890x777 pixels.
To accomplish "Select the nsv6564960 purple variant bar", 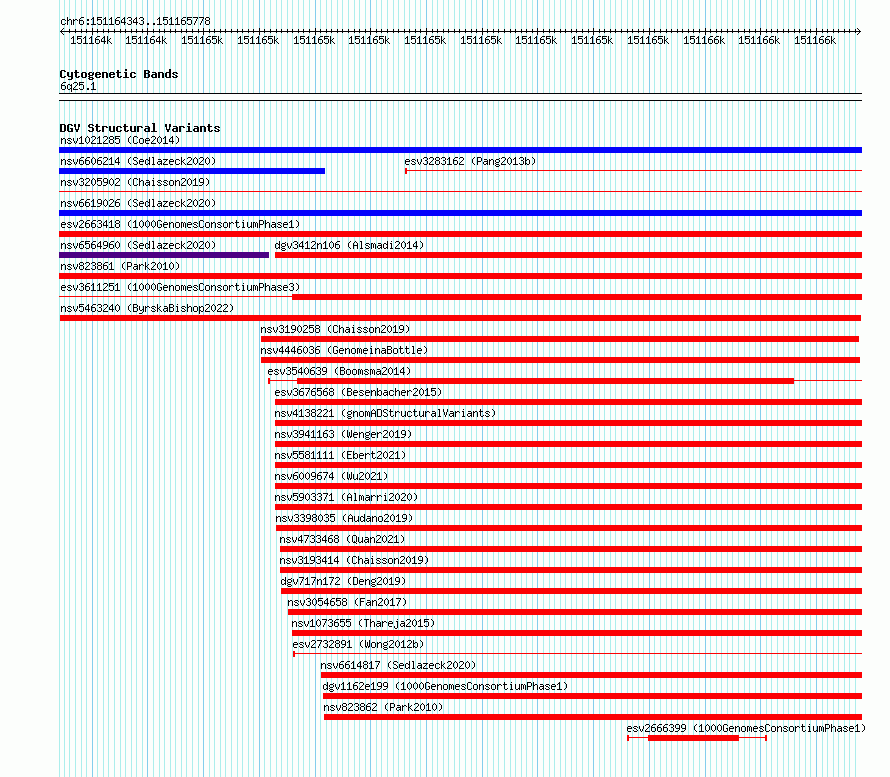I will pos(164,255).
